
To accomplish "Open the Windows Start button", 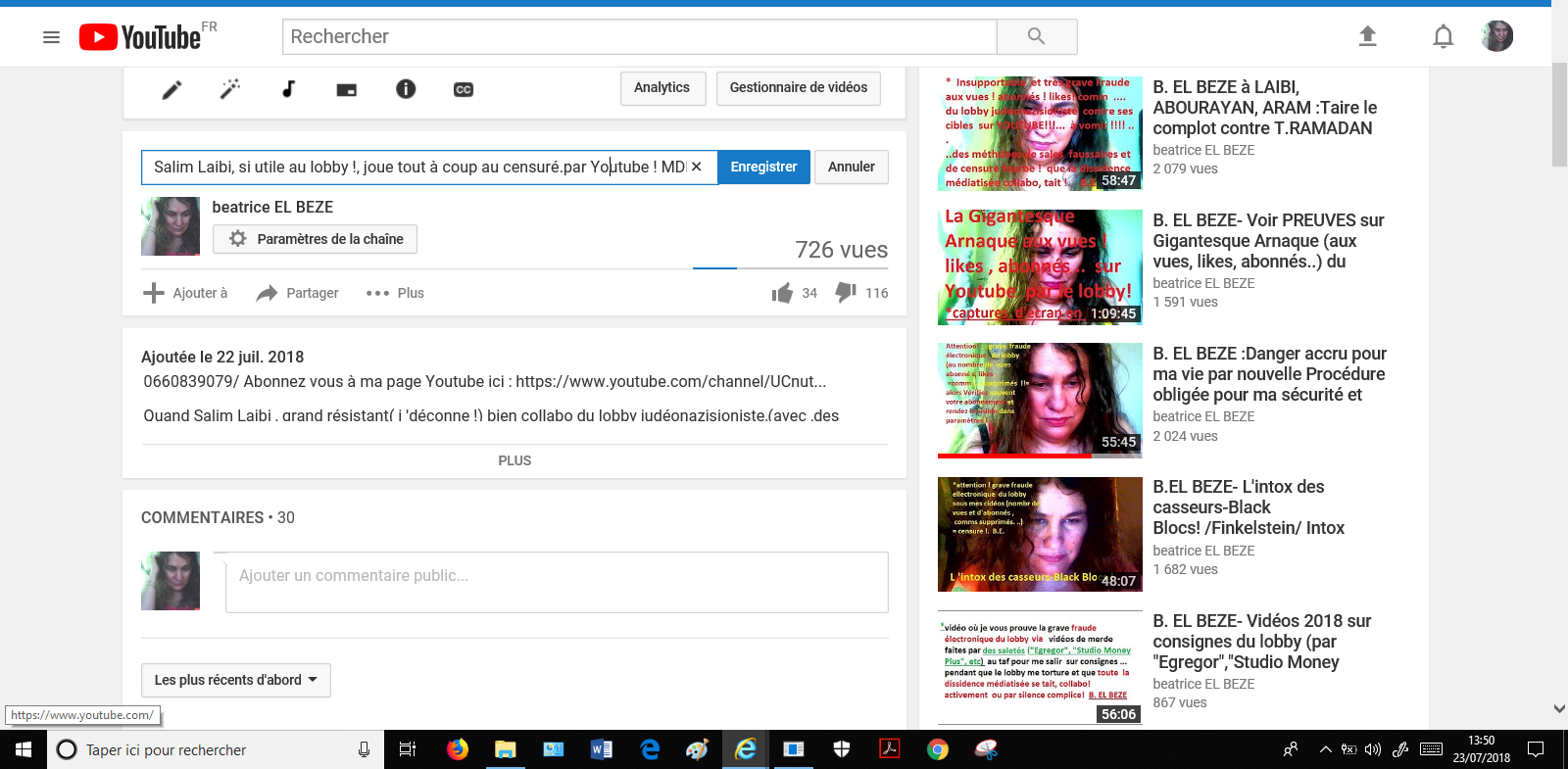I will (24, 749).
